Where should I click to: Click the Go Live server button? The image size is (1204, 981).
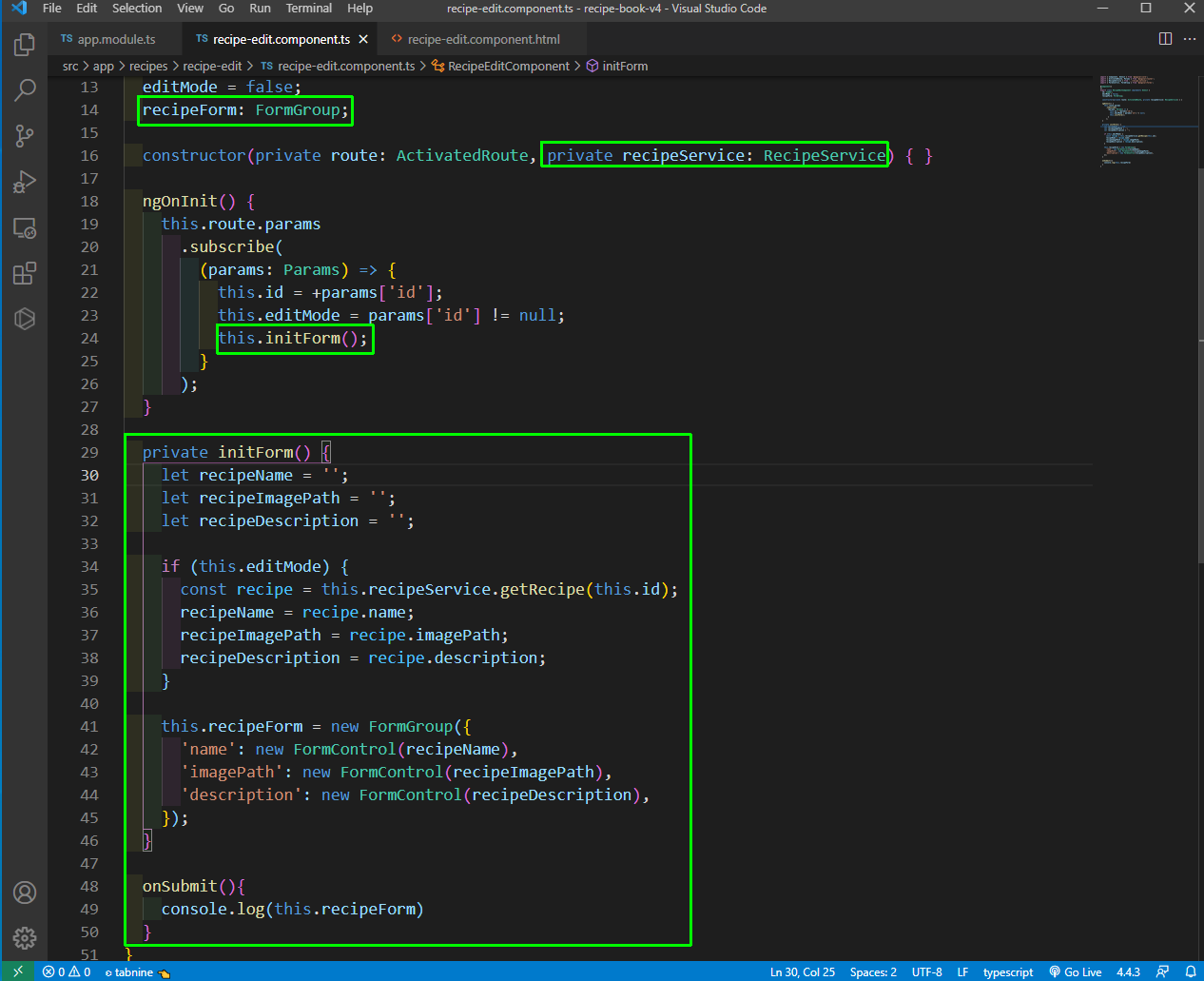(1076, 971)
